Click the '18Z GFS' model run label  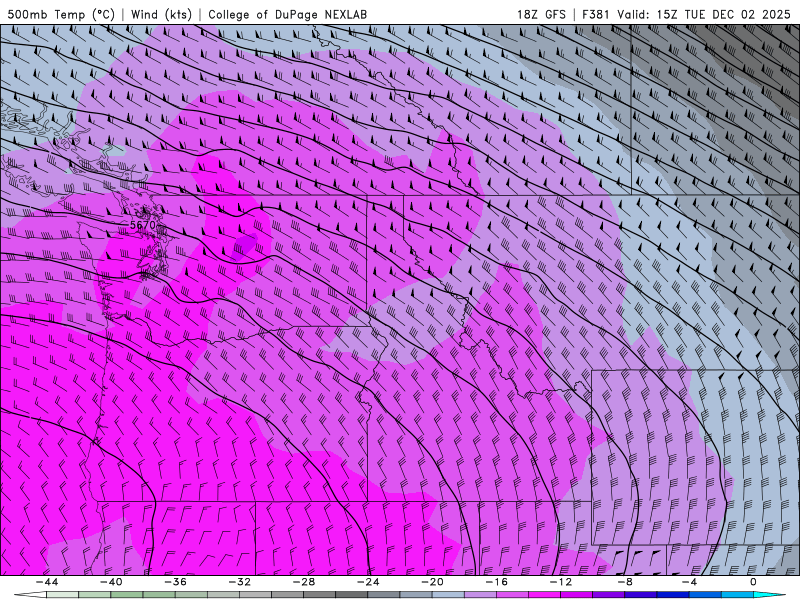(541, 14)
